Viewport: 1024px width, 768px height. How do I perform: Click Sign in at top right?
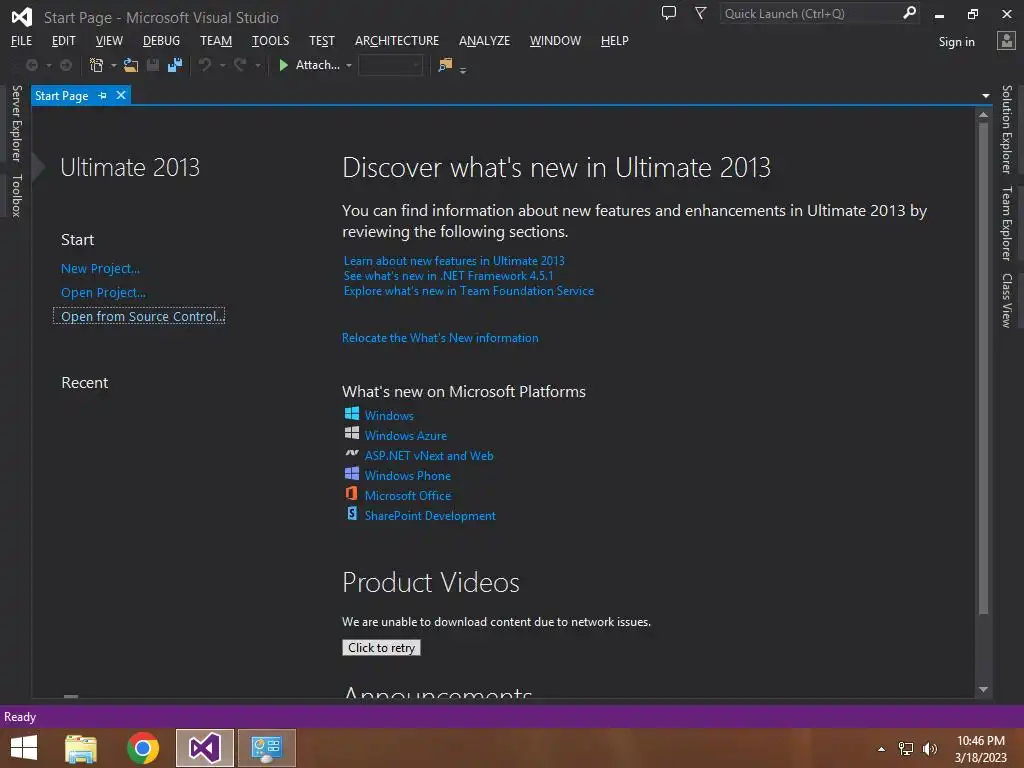click(x=956, y=41)
